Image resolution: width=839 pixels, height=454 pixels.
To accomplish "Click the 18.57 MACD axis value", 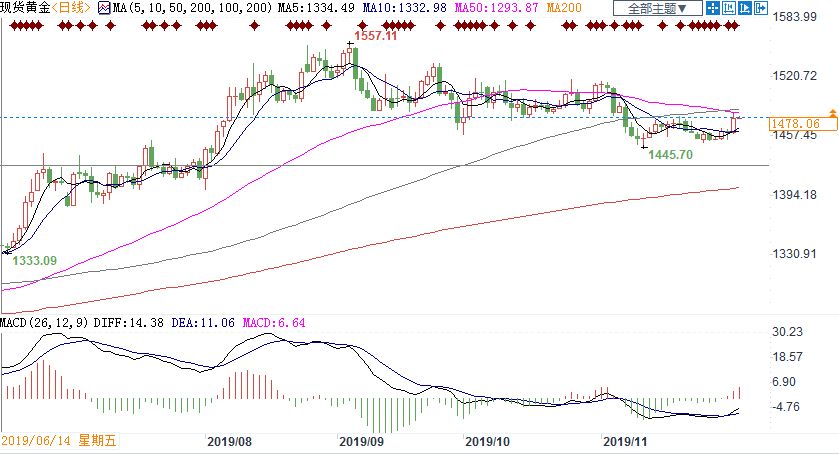I will click(788, 357).
